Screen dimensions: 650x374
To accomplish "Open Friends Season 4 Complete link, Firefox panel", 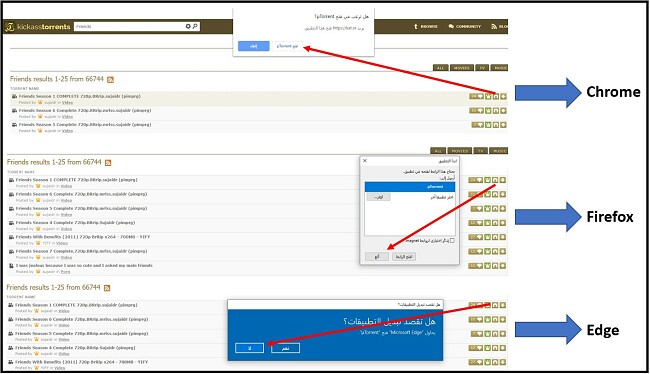I will tap(75, 223).
